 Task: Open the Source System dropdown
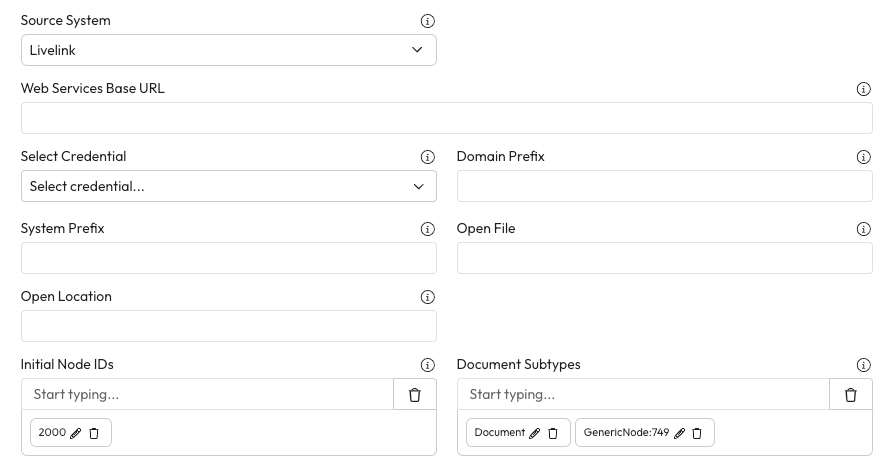(228, 50)
